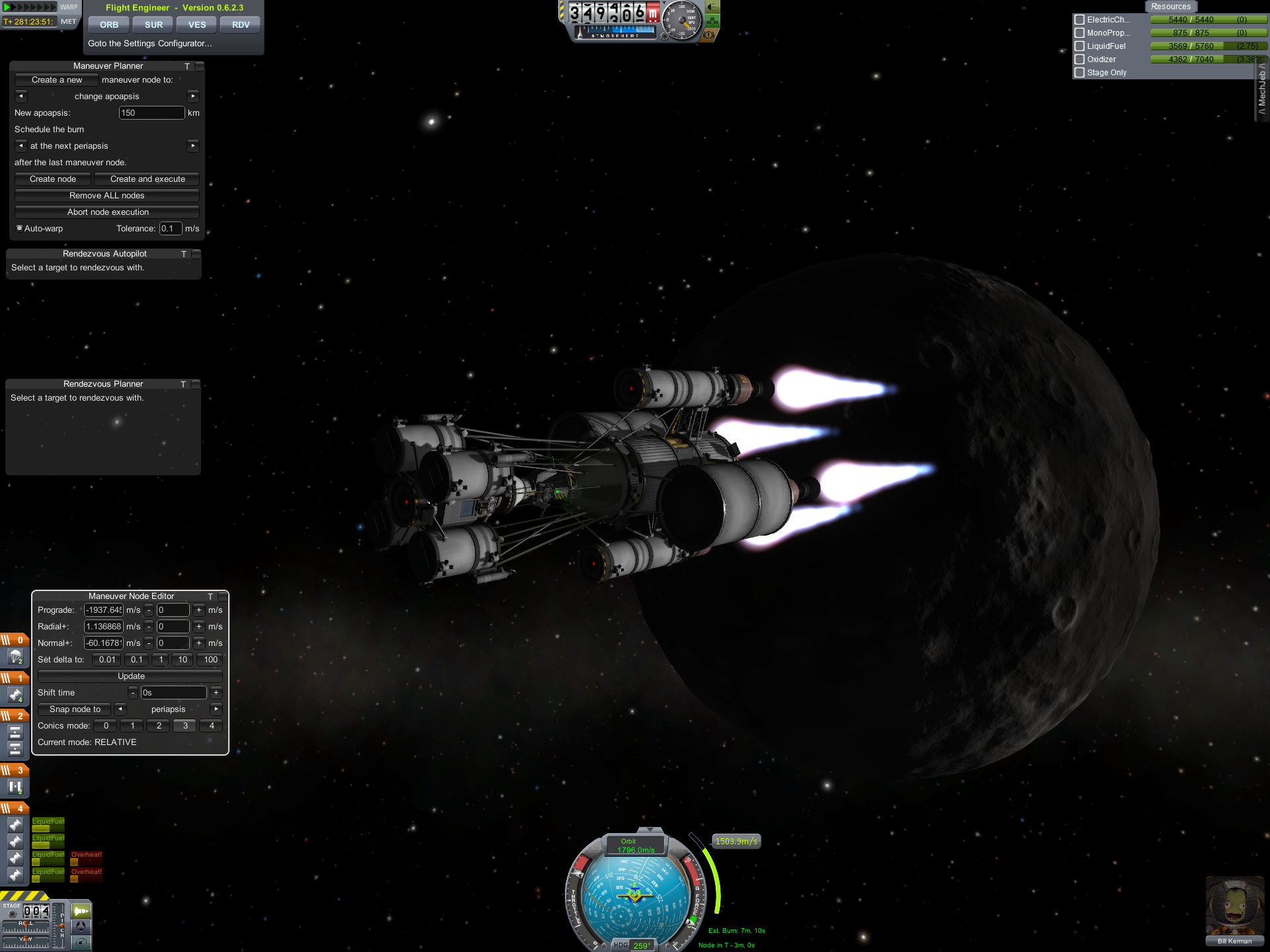
Task: Set delta to 100 button
Action: 210,660
